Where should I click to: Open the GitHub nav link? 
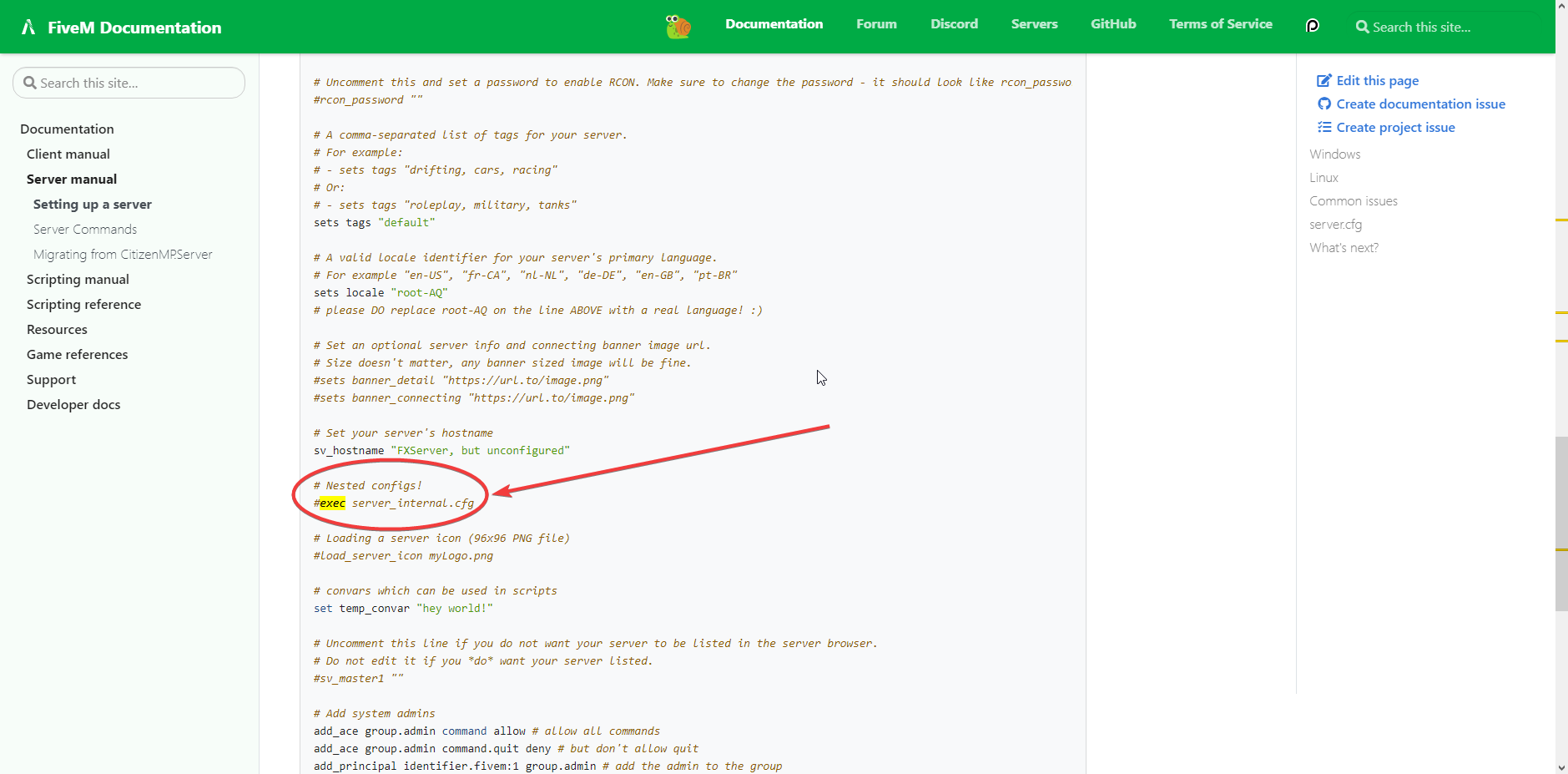click(x=1113, y=24)
